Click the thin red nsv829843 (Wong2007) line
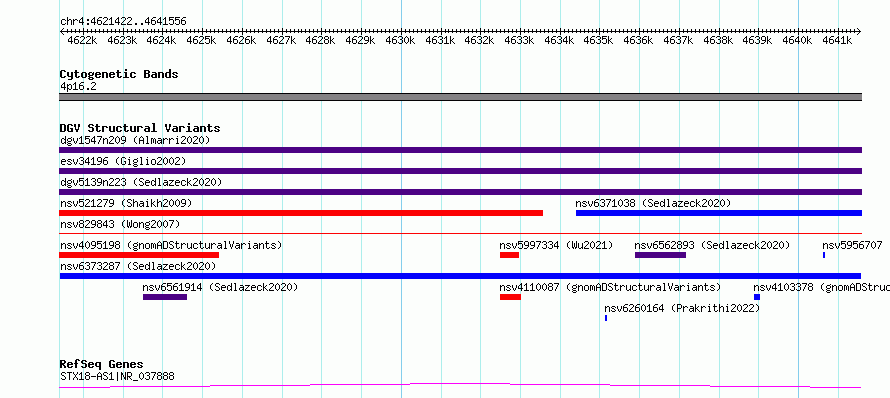Screen dimensions: 890x398 point(460,233)
